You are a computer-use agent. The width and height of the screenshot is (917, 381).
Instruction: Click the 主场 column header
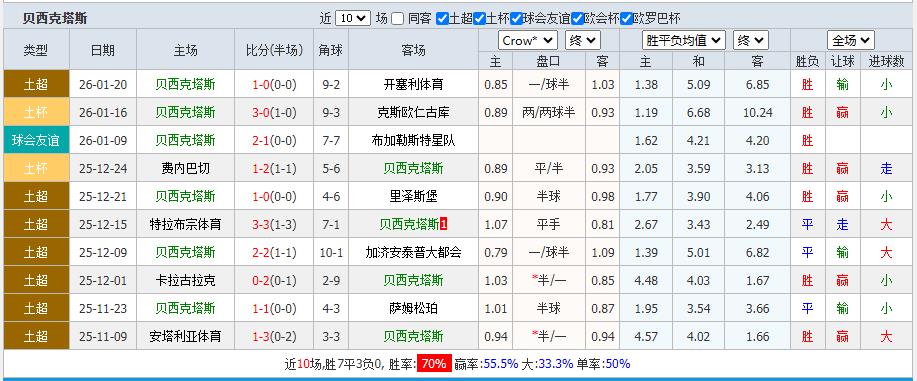(x=185, y=50)
